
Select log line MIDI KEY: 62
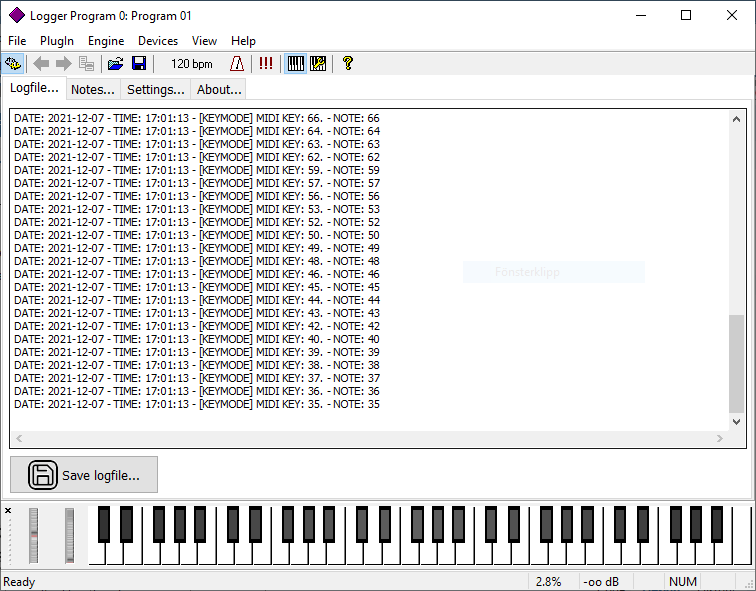point(197,157)
